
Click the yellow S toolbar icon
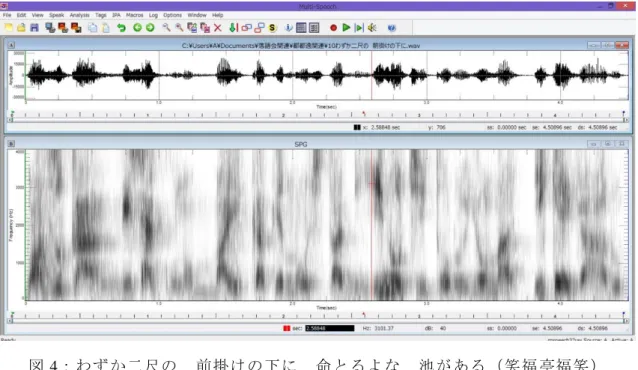(x=273, y=28)
